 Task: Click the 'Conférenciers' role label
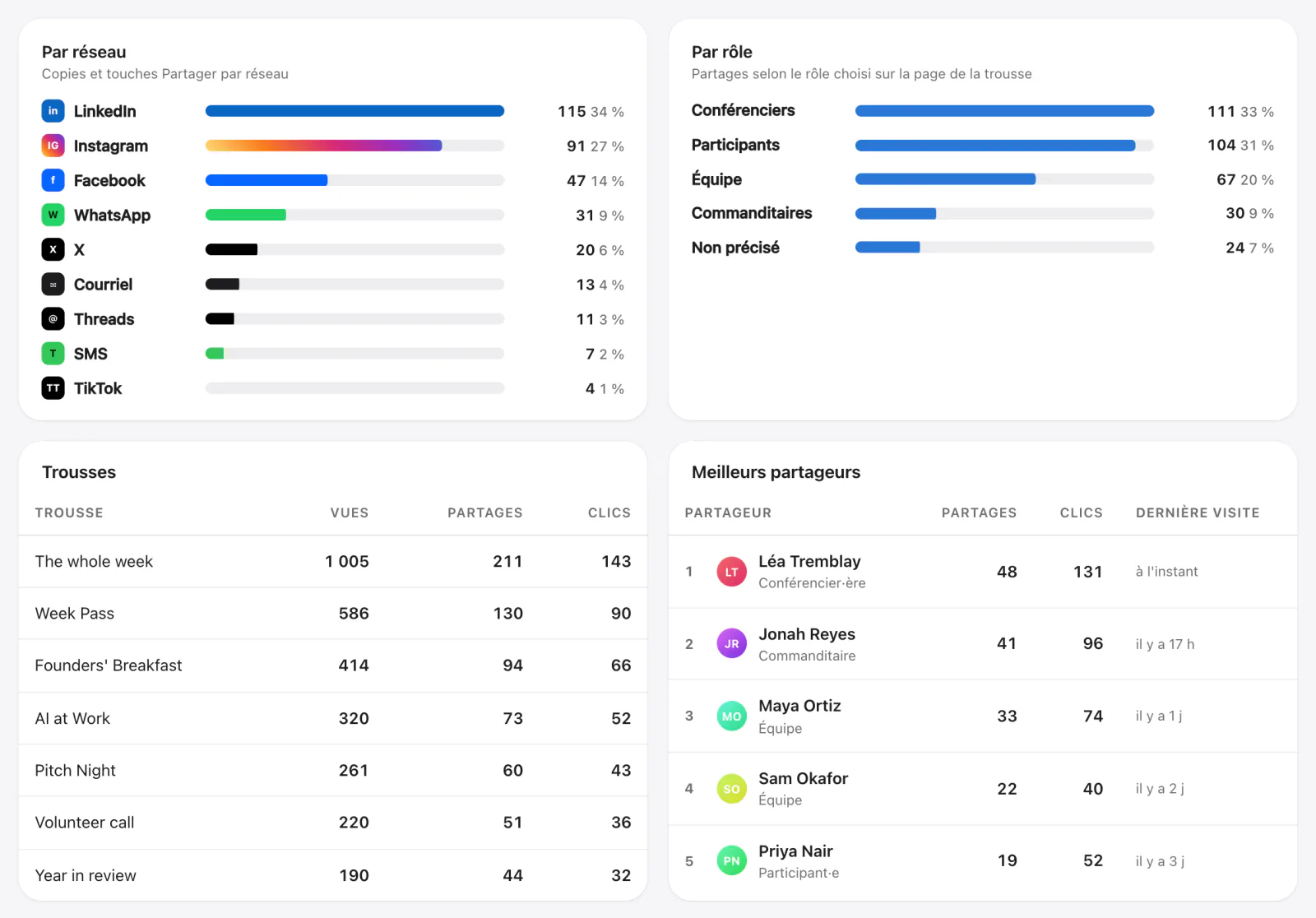click(744, 110)
